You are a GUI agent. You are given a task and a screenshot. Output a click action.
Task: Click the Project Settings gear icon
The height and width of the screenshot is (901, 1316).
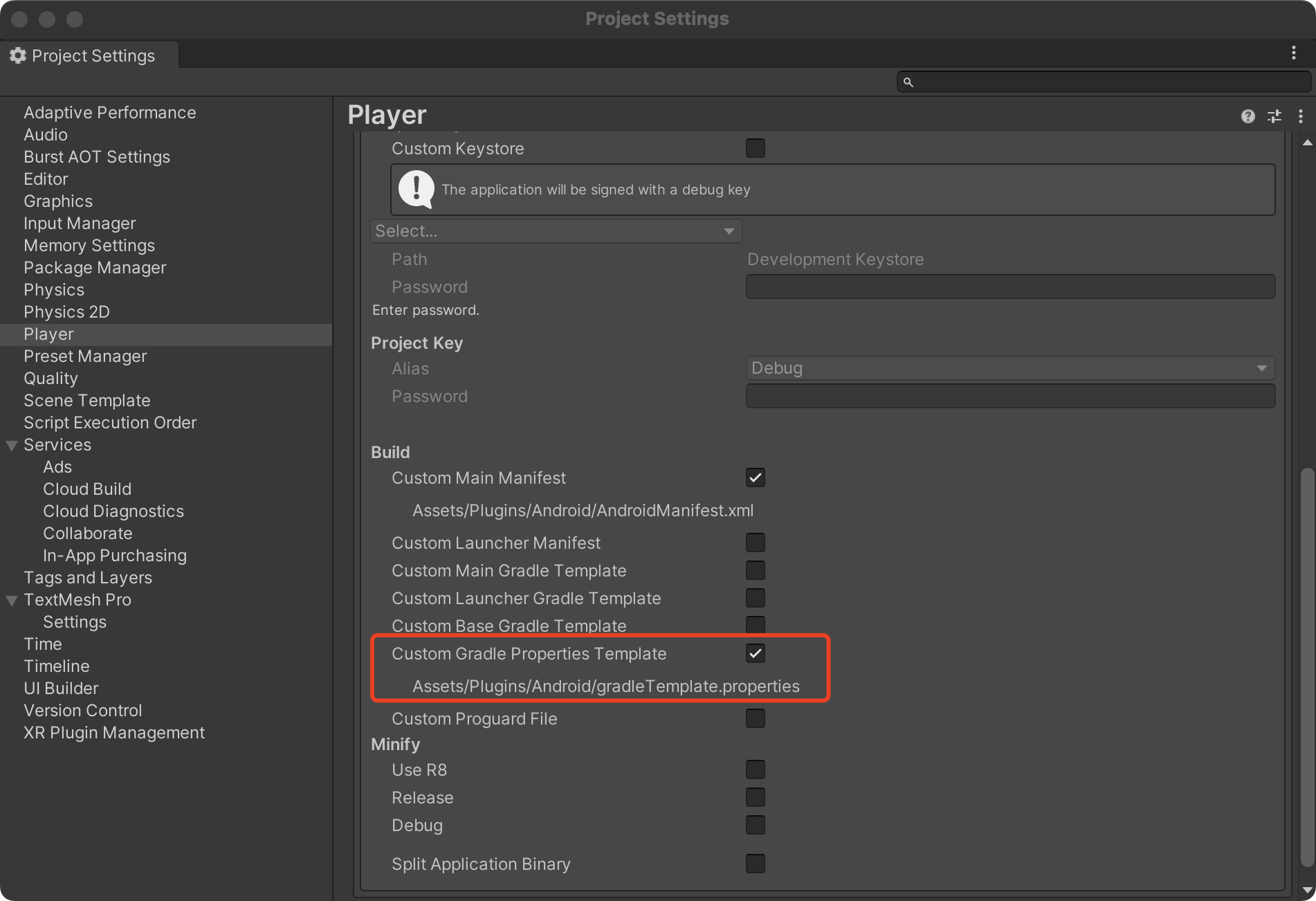[x=18, y=55]
